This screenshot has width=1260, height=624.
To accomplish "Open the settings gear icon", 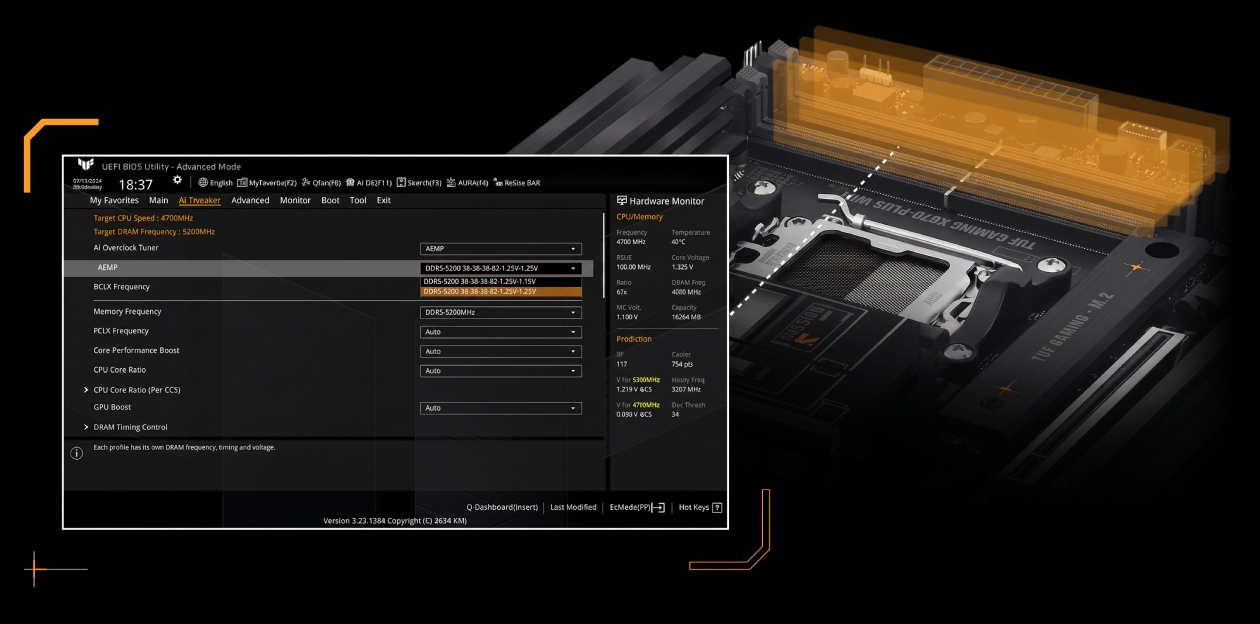I will click(177, 180).
